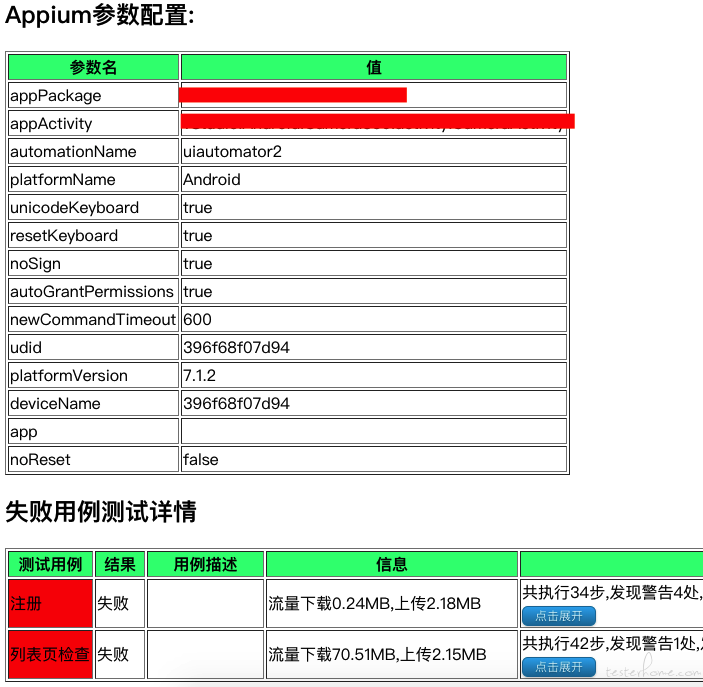
Task: Click the true value of autoGrantPermissions
Action: 374,291
